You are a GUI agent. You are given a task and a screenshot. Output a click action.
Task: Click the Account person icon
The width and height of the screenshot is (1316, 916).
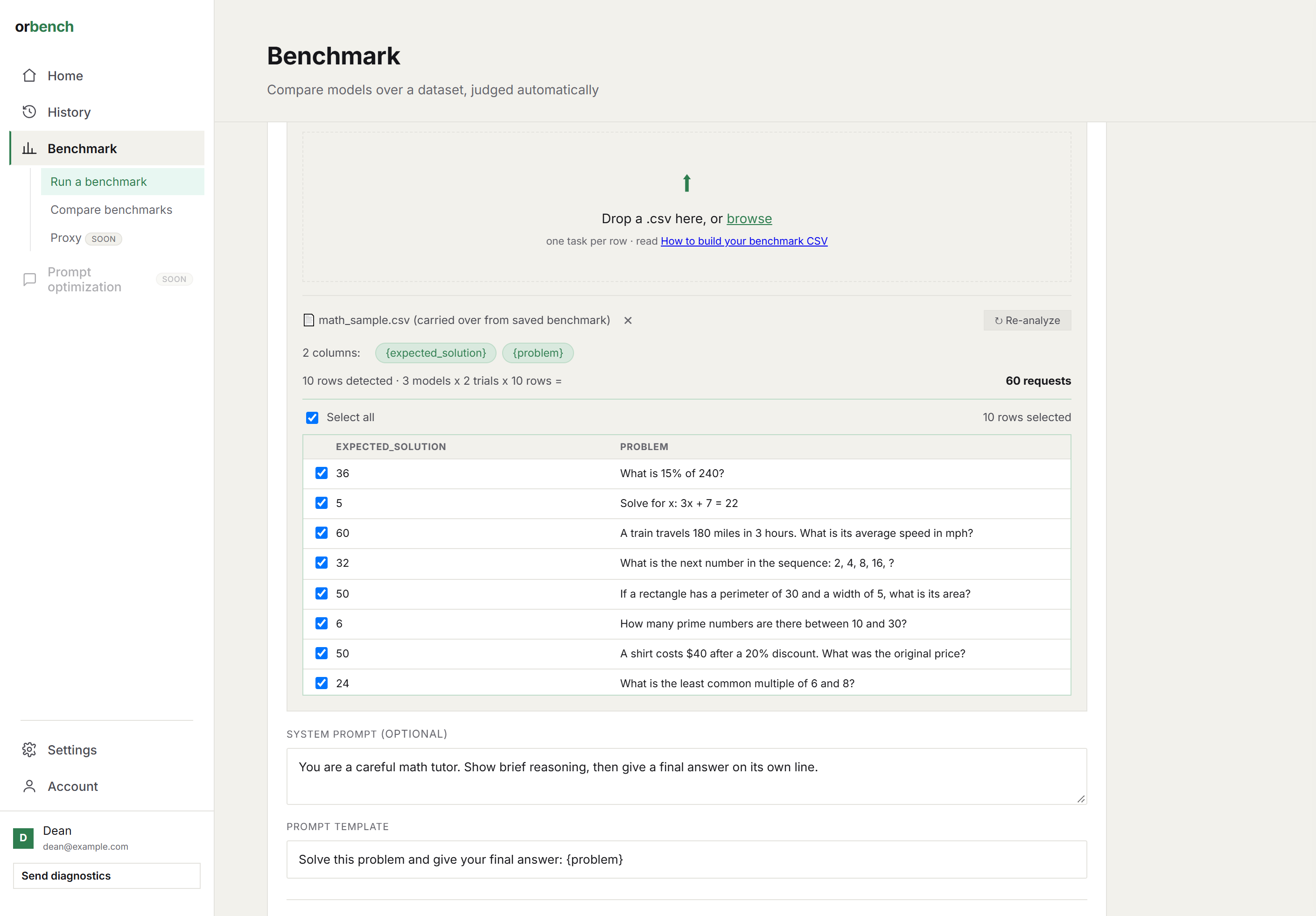(29, 786)
